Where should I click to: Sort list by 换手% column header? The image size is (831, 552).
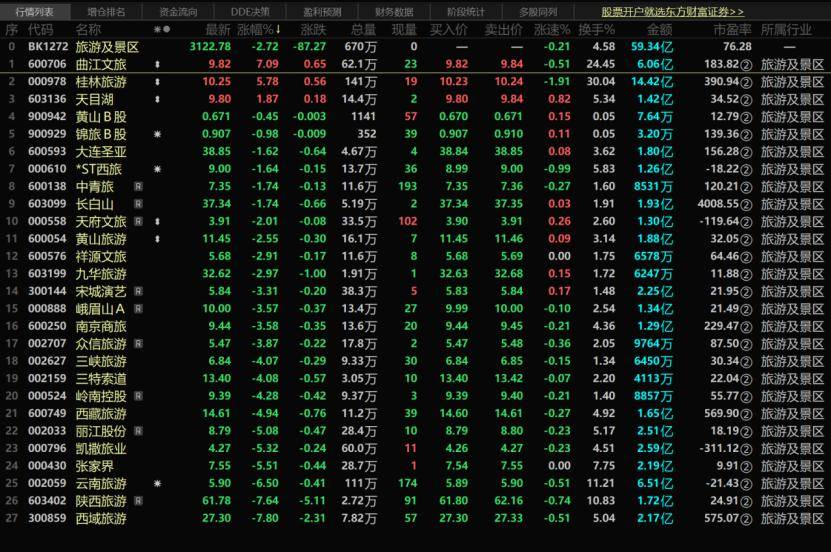click(597, 30)
